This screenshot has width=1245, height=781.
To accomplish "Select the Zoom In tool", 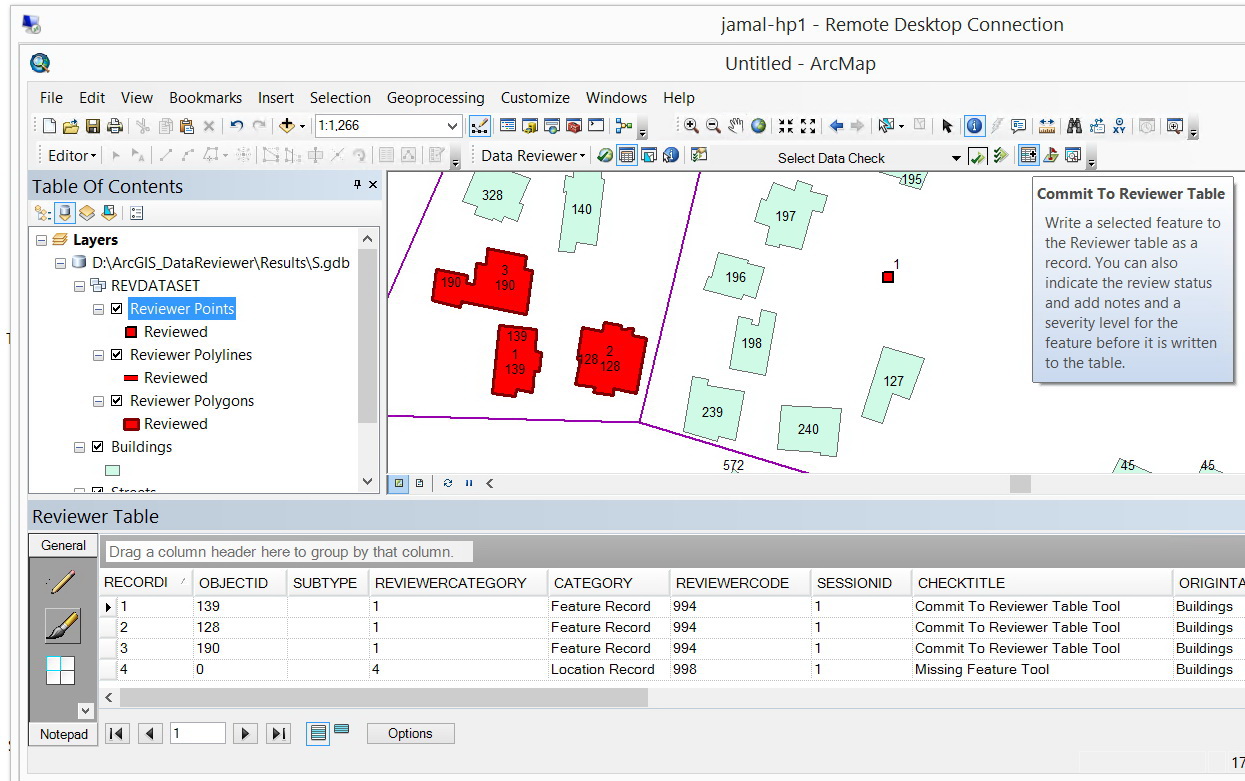I will click(691, 126).
